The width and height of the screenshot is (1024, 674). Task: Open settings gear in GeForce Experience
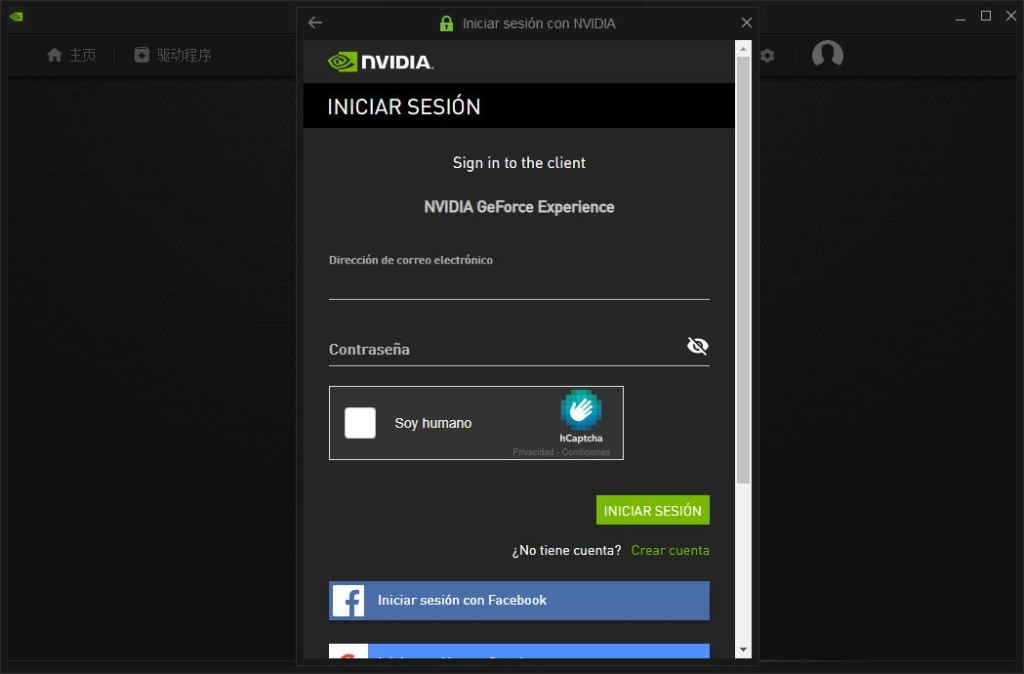click(x=768, y=56)
